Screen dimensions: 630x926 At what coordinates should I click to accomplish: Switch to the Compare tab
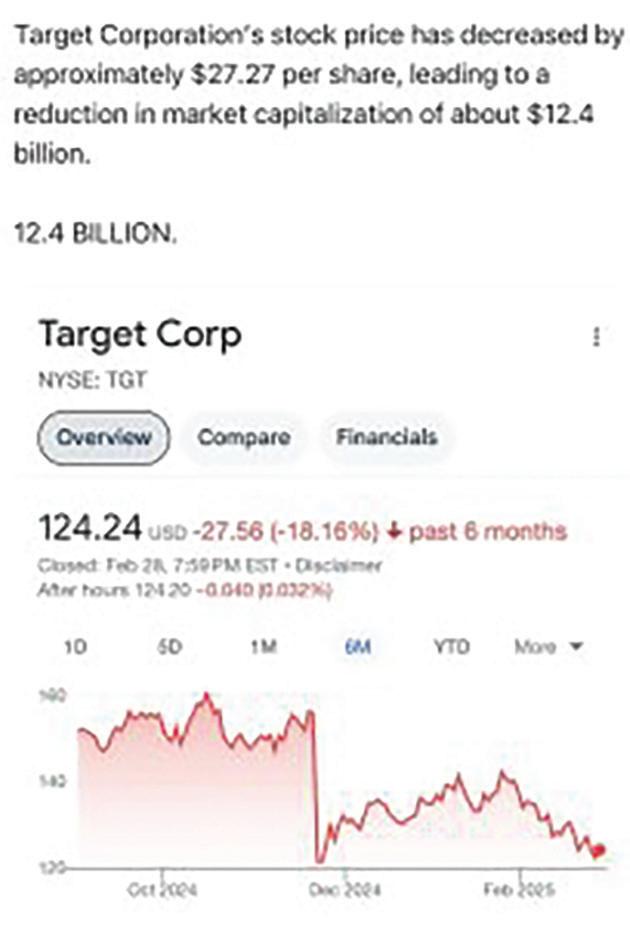click(244, 438)
